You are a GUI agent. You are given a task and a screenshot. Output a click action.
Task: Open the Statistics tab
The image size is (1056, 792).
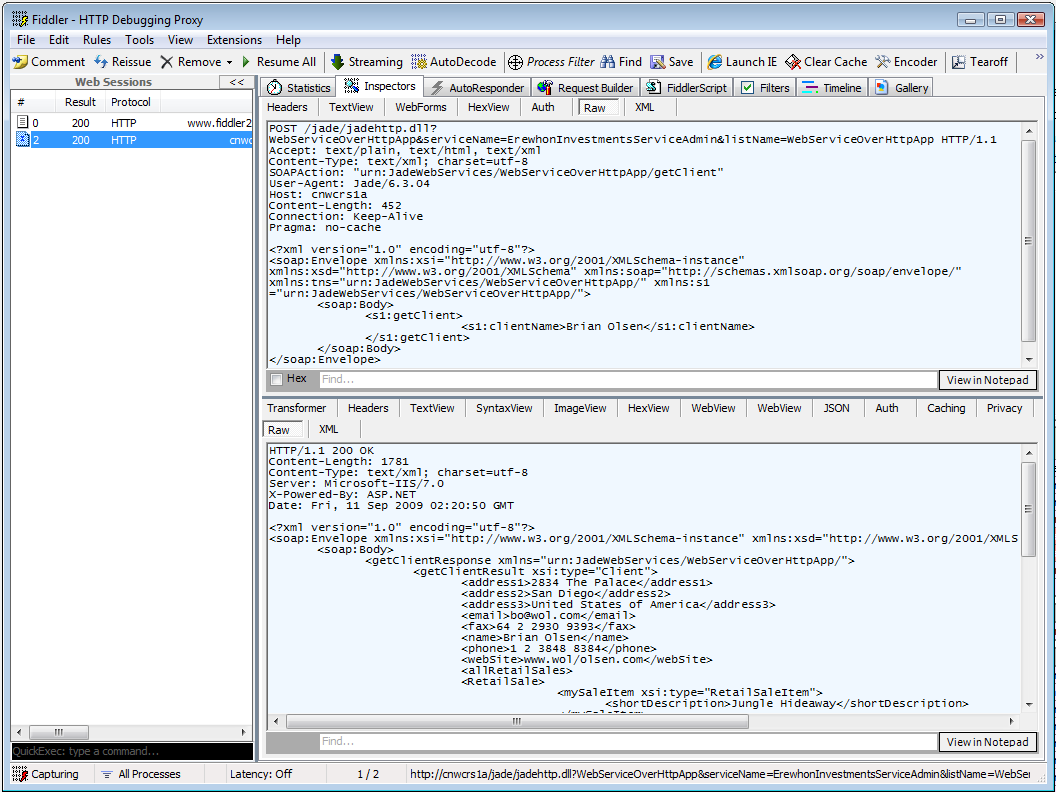[x=298, y=88]
